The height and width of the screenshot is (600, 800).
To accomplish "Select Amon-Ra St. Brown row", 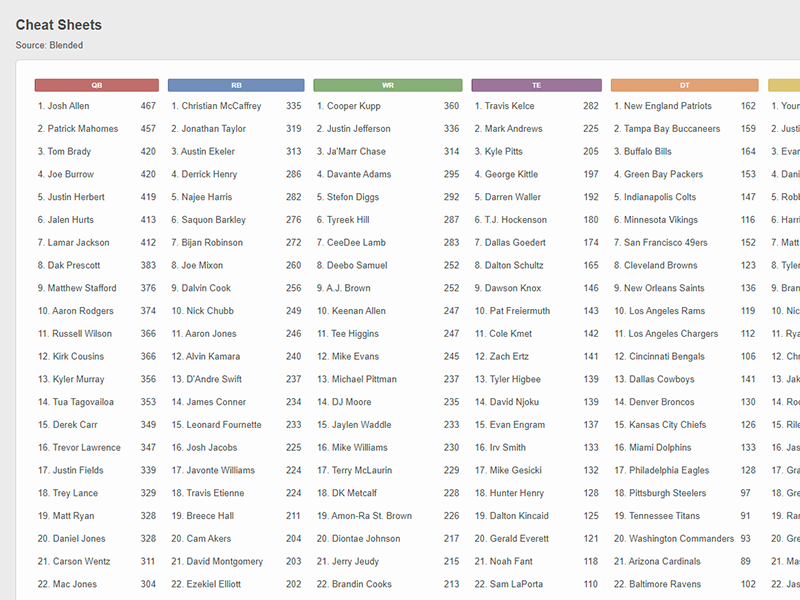I will pos(388,516).
